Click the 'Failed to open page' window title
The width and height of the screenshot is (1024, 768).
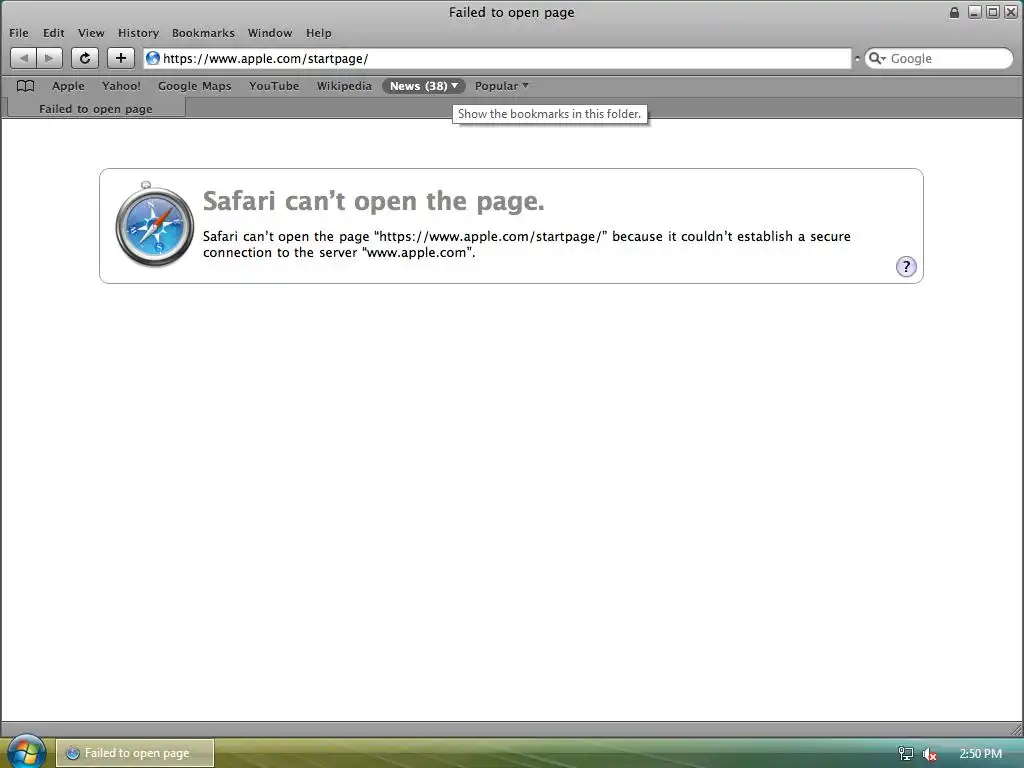pyautogui.click(x=511, y=12)
